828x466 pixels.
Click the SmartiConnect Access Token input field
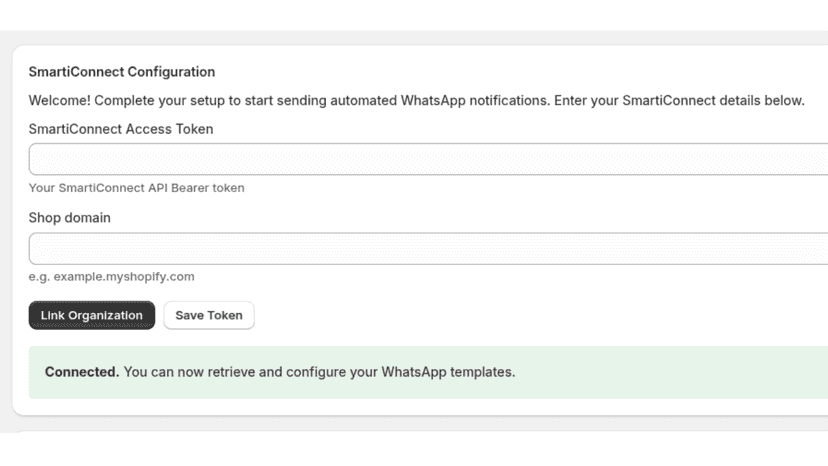(428, 159)
